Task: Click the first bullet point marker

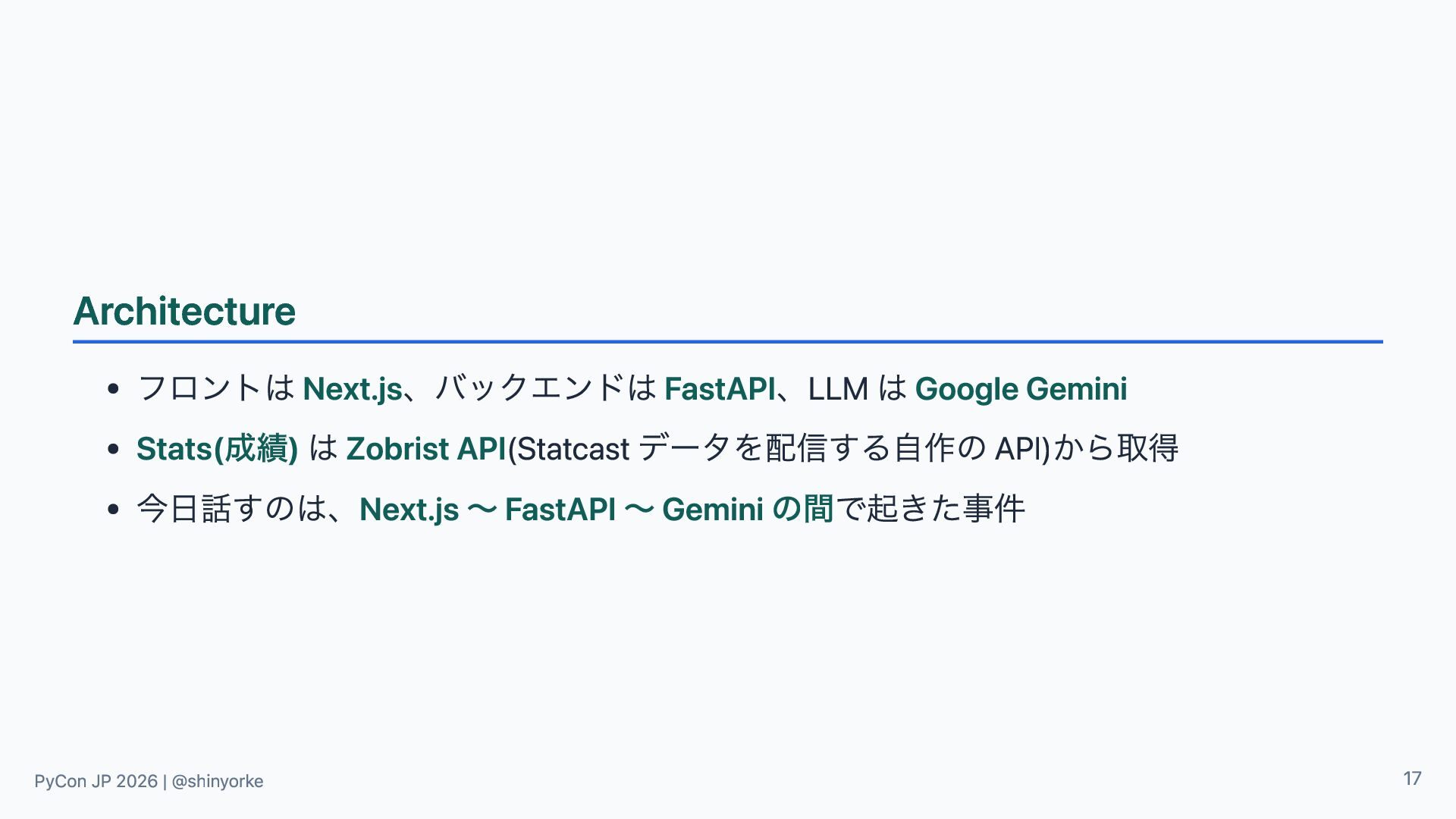Action: 113,390
